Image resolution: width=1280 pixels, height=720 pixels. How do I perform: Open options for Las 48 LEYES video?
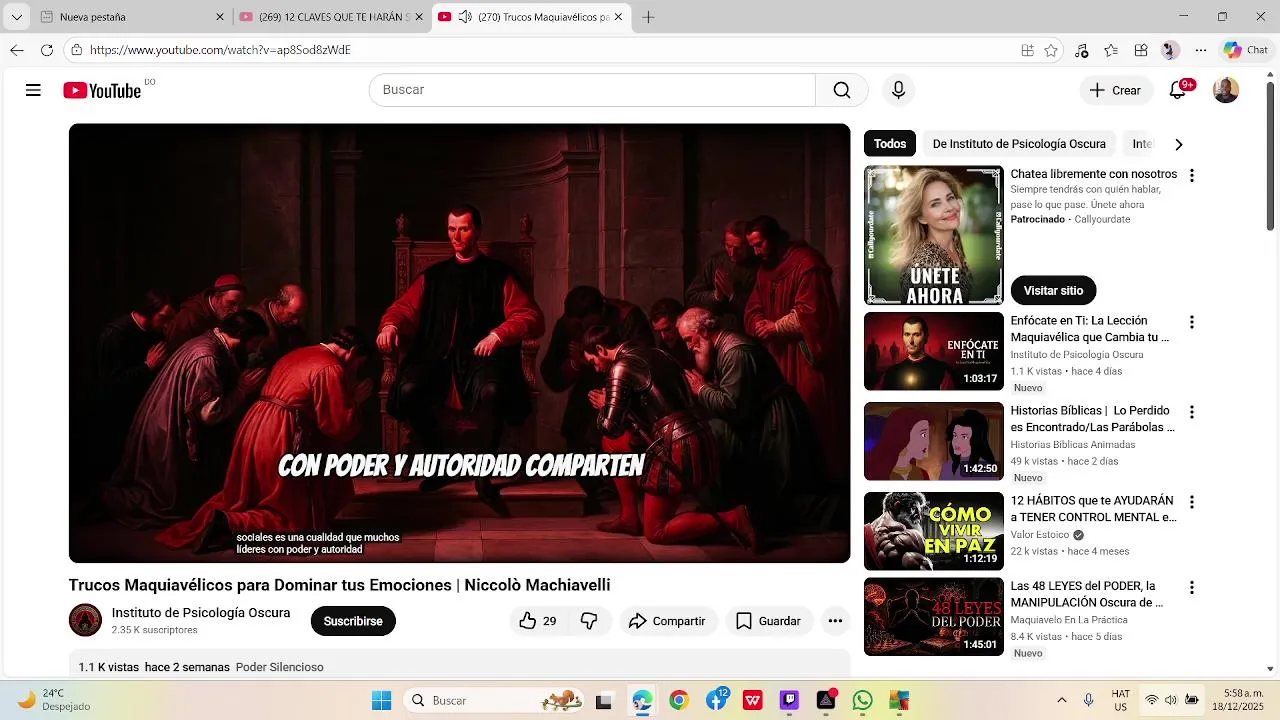(1191, 587)
